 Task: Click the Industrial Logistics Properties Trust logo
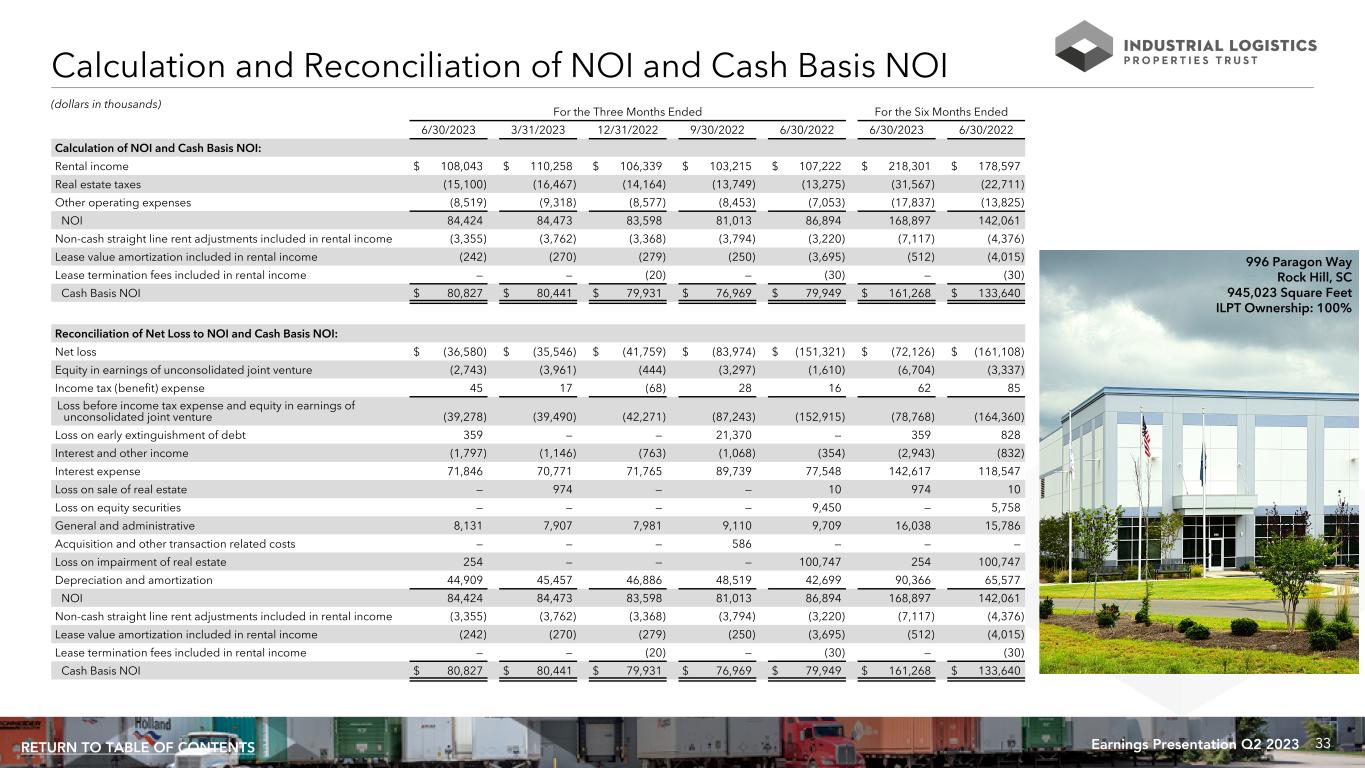(1186, 45)
